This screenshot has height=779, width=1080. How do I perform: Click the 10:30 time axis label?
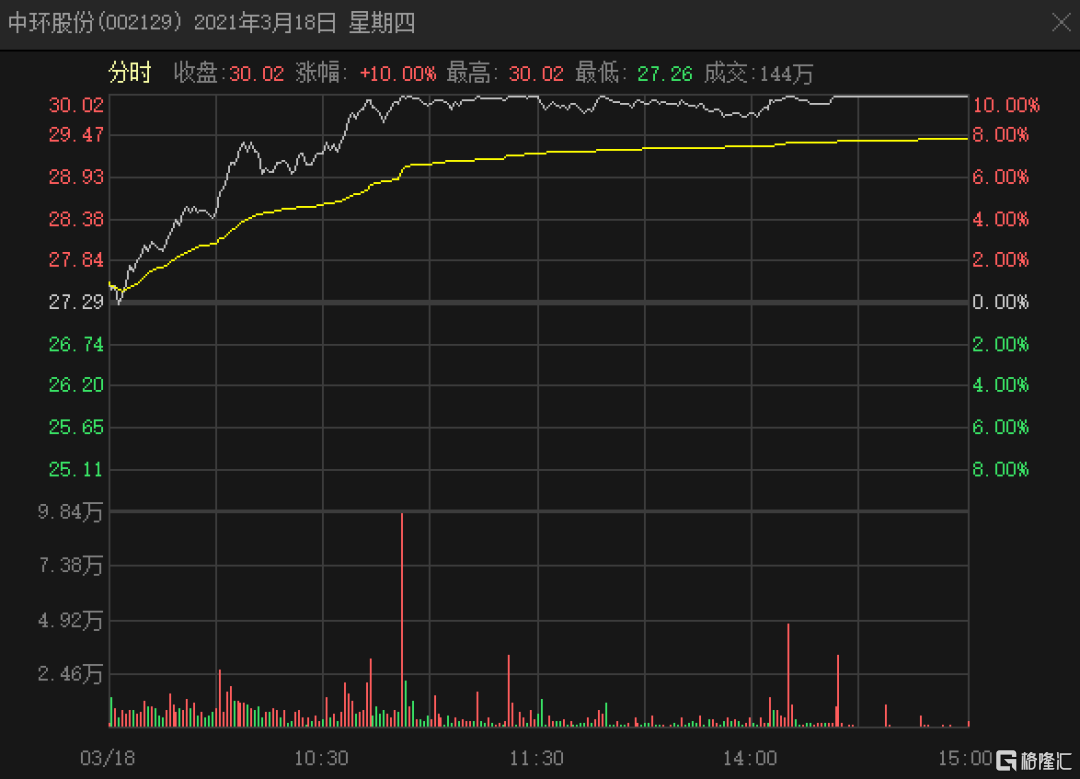(321, 758)
